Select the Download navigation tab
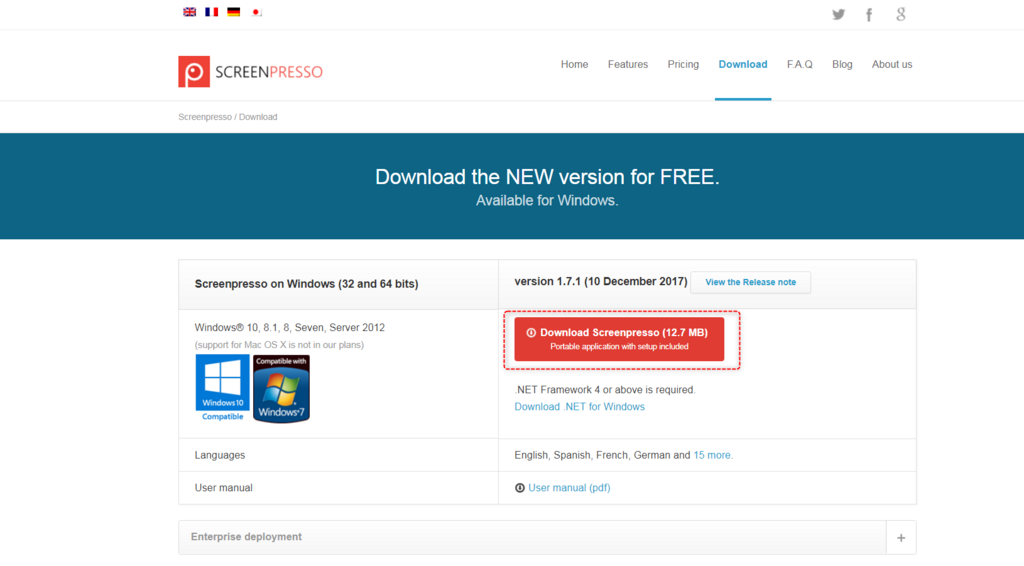 click(743, 65)
